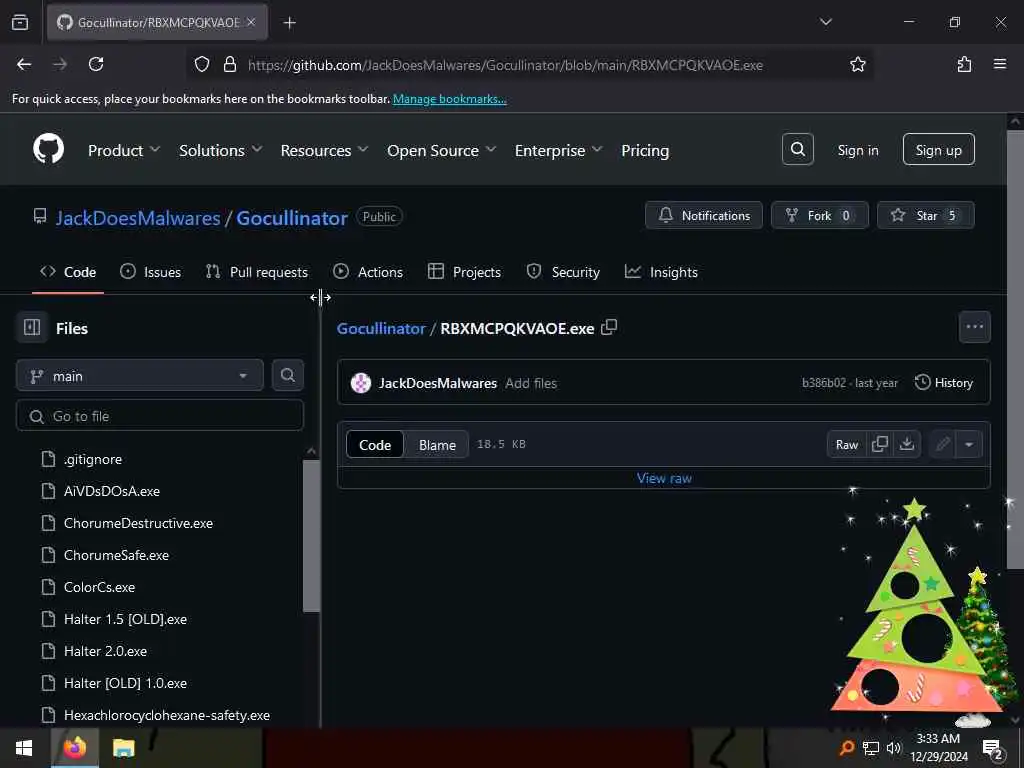Bookmark this page with the star icon

857,64
